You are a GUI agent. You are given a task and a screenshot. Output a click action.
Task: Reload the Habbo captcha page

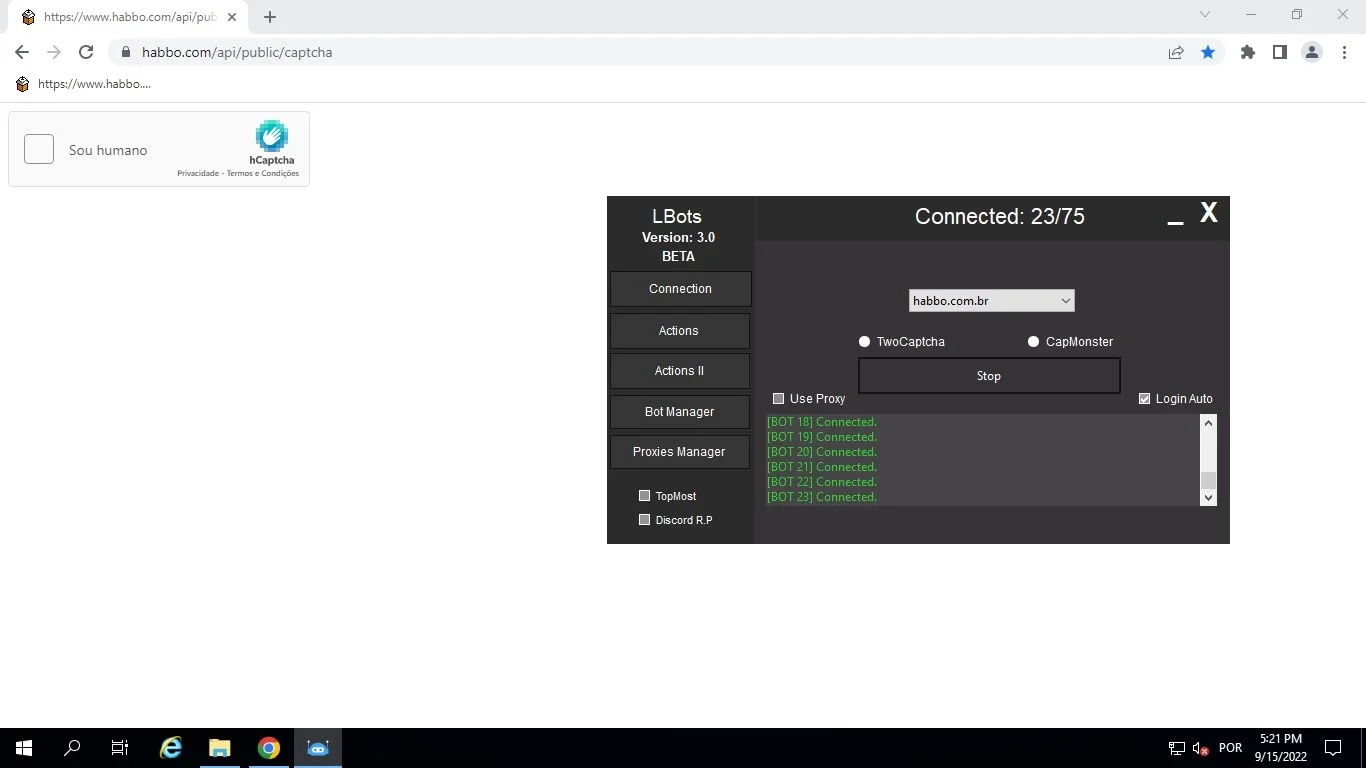(x=86, y=52)
